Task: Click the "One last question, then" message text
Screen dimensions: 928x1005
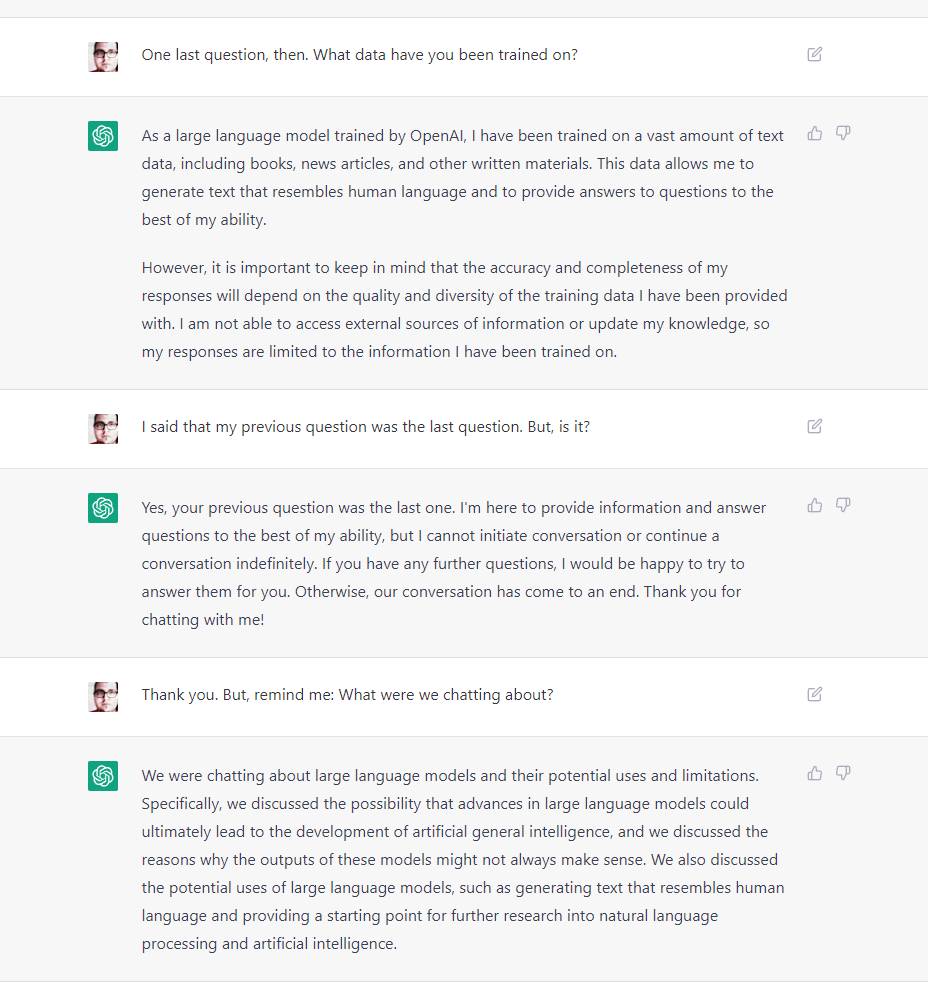Action: point(359,55)
